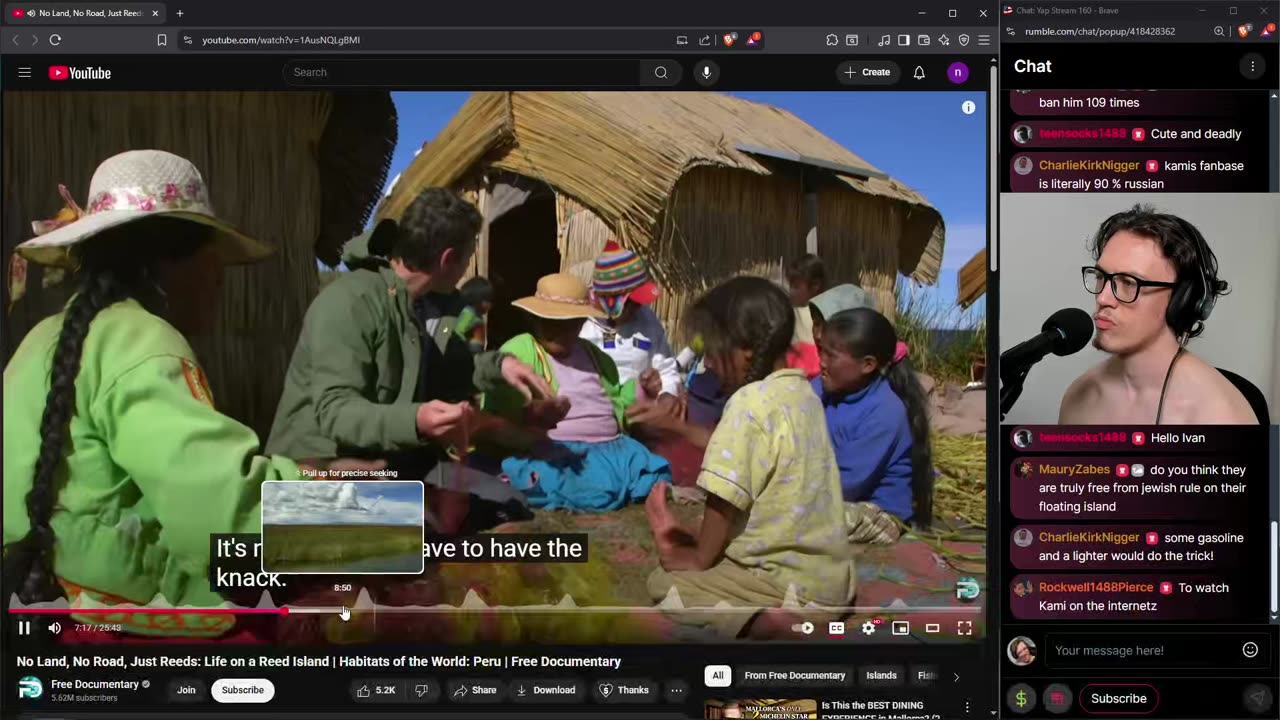Switch to miniplayer mode
The width and height of the screenshot is (1280, 720).
(x=900, y=628)
